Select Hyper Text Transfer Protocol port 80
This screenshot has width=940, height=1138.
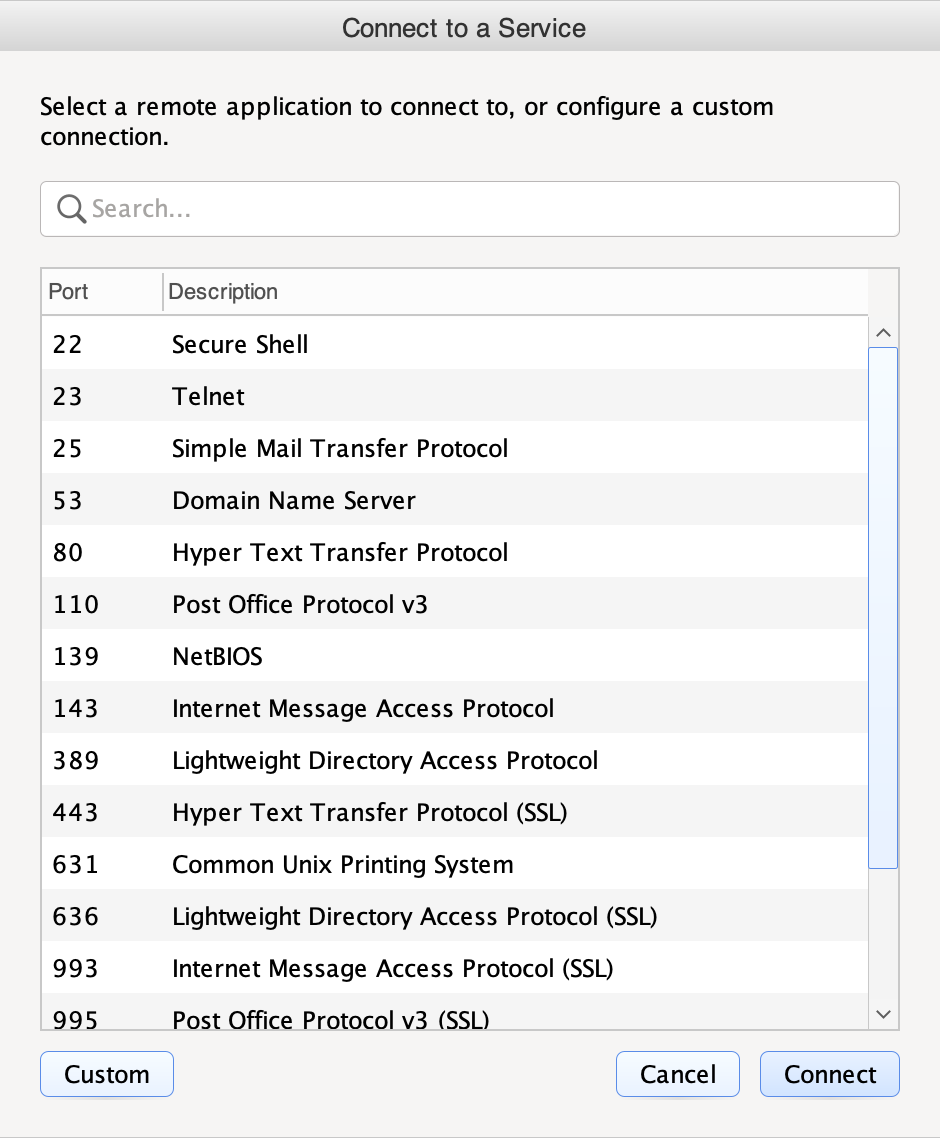pos(454,552)
